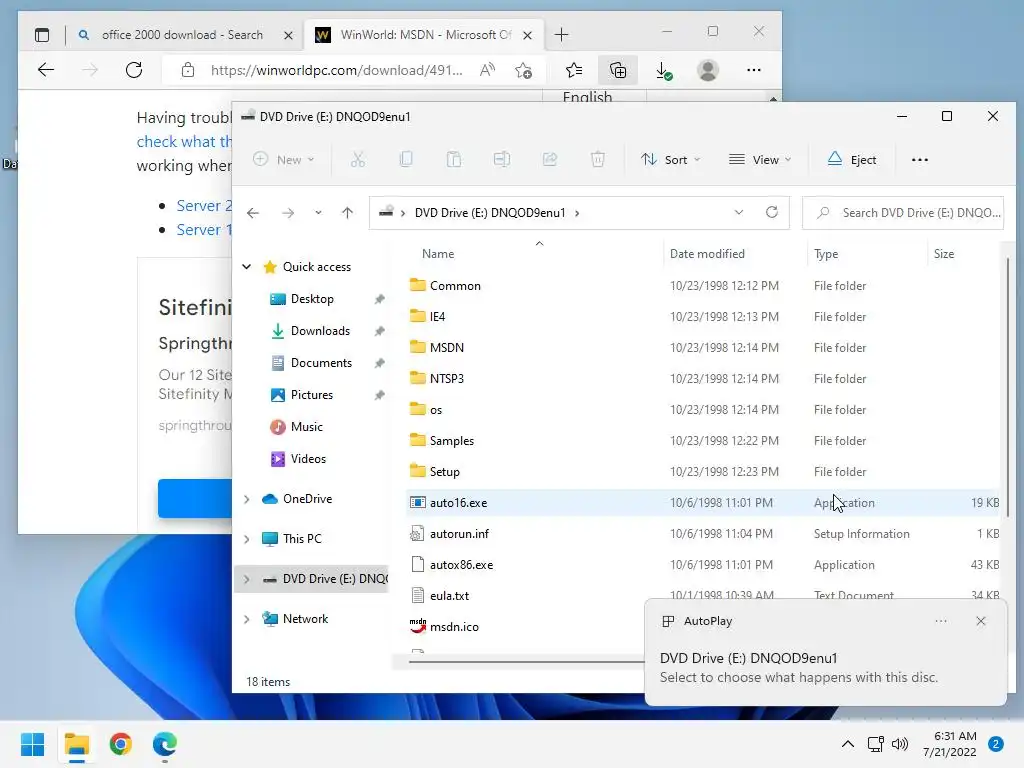Click the Search DVD Drive input field
The width and height of the screenshot is (1024, 768).
click(903, 213)
